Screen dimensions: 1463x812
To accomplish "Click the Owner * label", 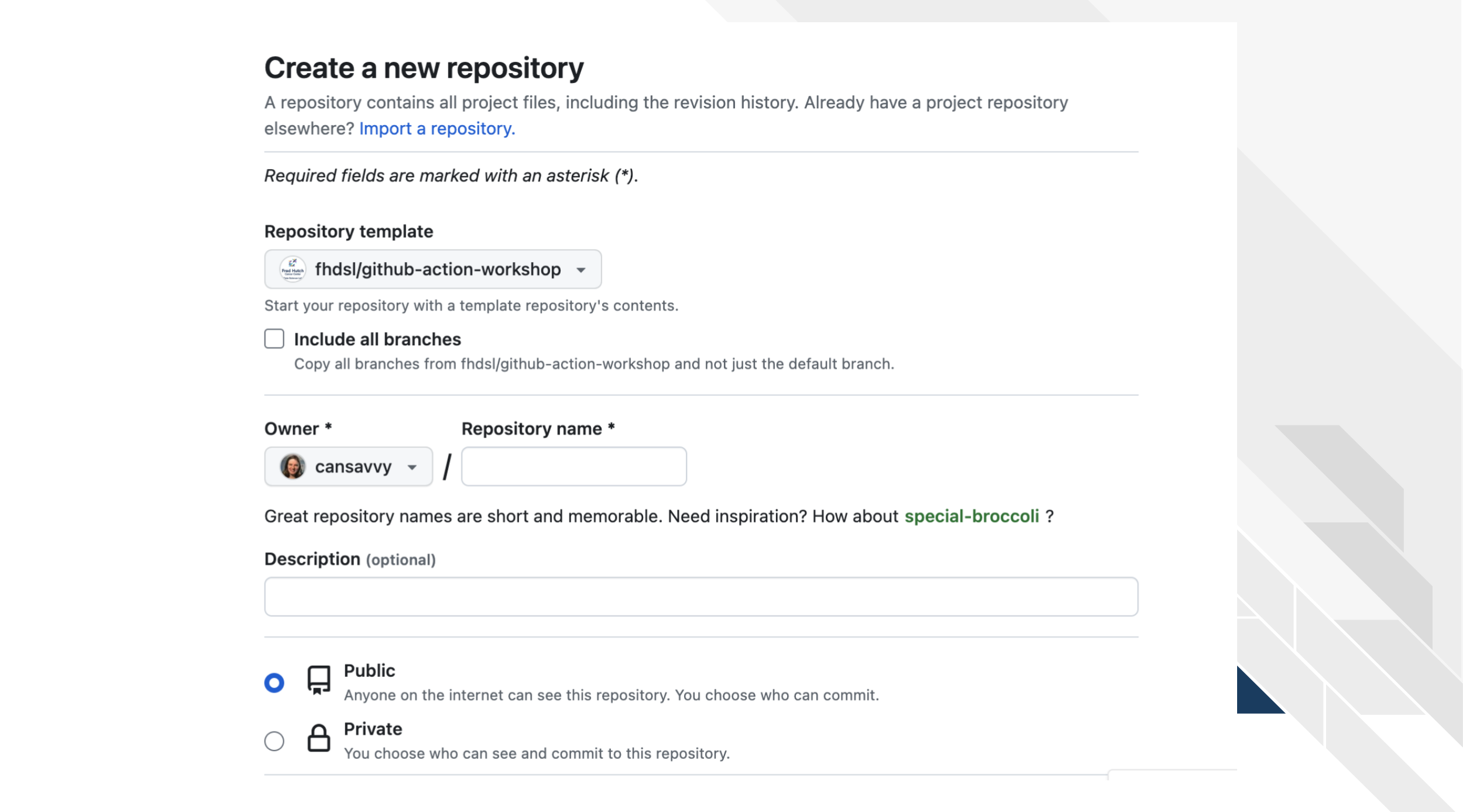I will tap(298, 429).
